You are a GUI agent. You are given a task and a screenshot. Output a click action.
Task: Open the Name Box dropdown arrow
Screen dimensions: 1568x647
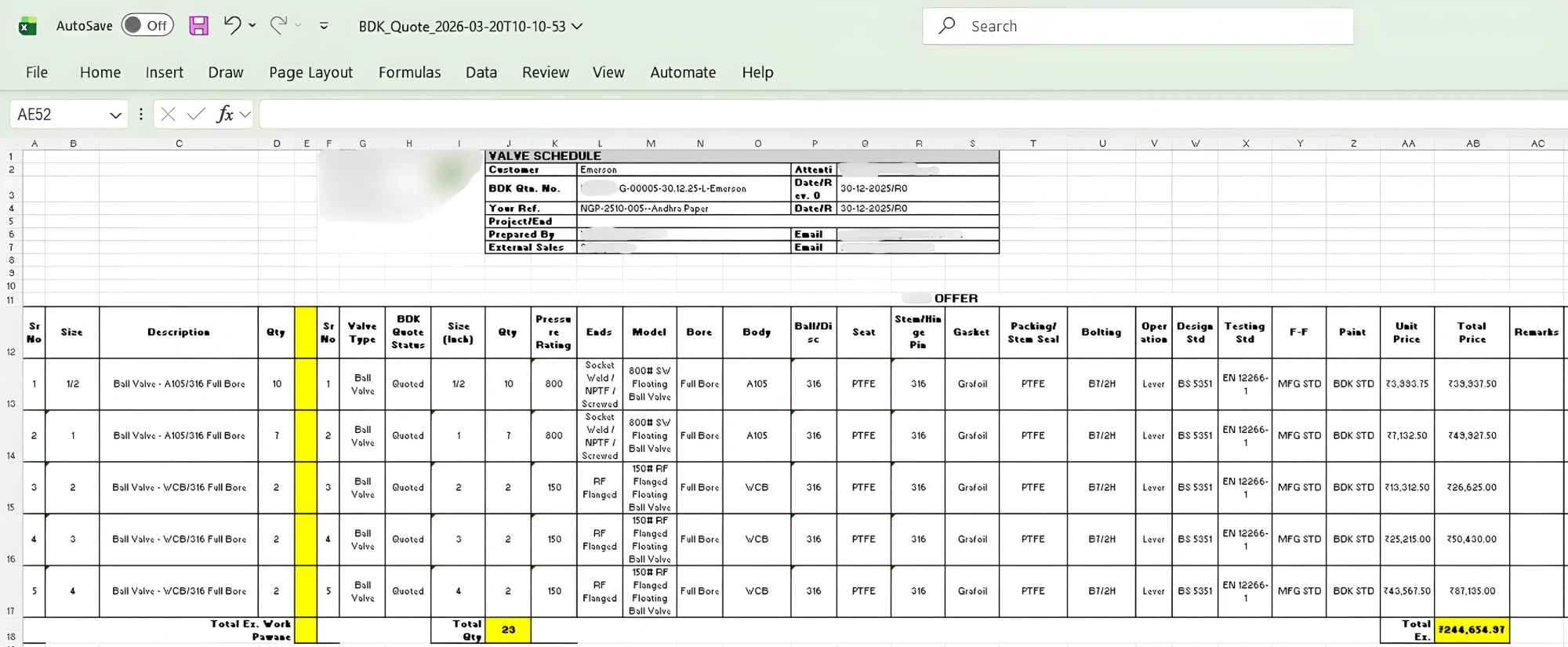click(x=116, y=114)
